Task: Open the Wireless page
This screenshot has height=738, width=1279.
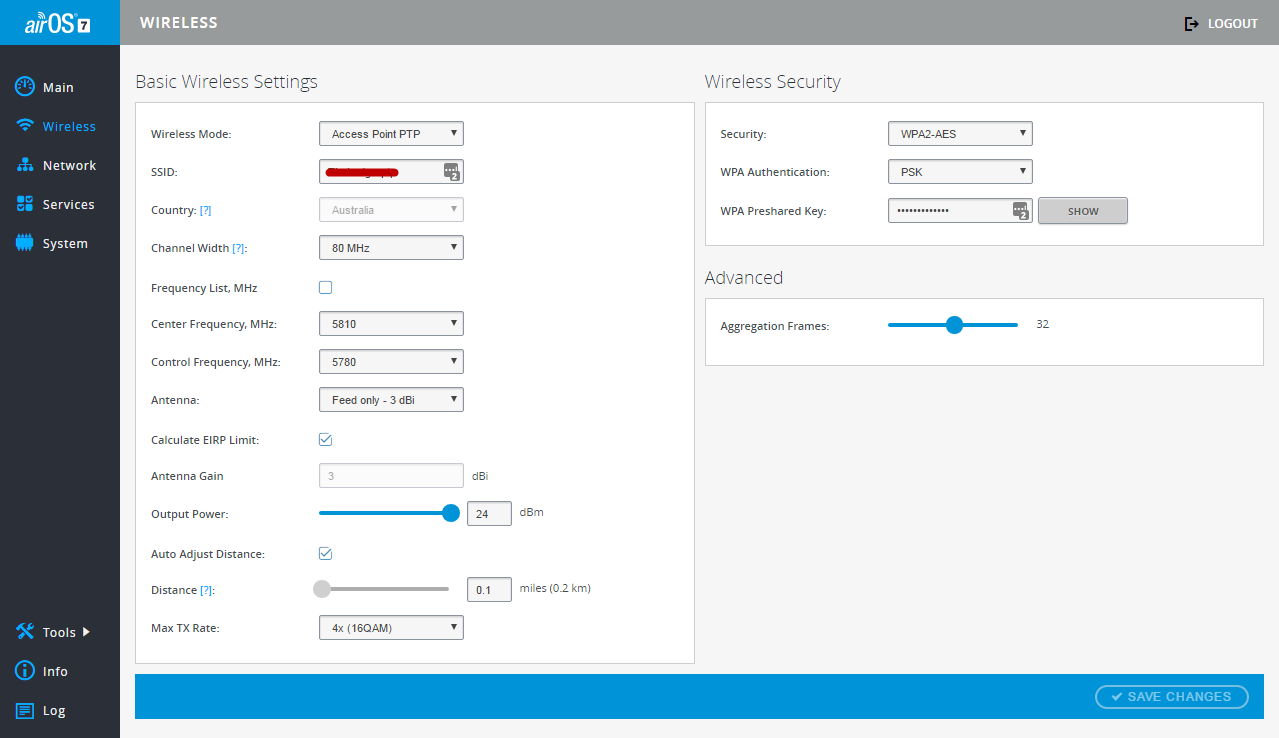Action: [69, 126]
